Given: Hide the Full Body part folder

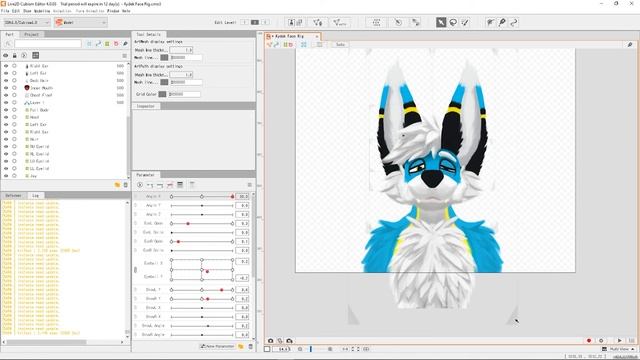Looking at the screenshot, I should (x=6, y=110).
